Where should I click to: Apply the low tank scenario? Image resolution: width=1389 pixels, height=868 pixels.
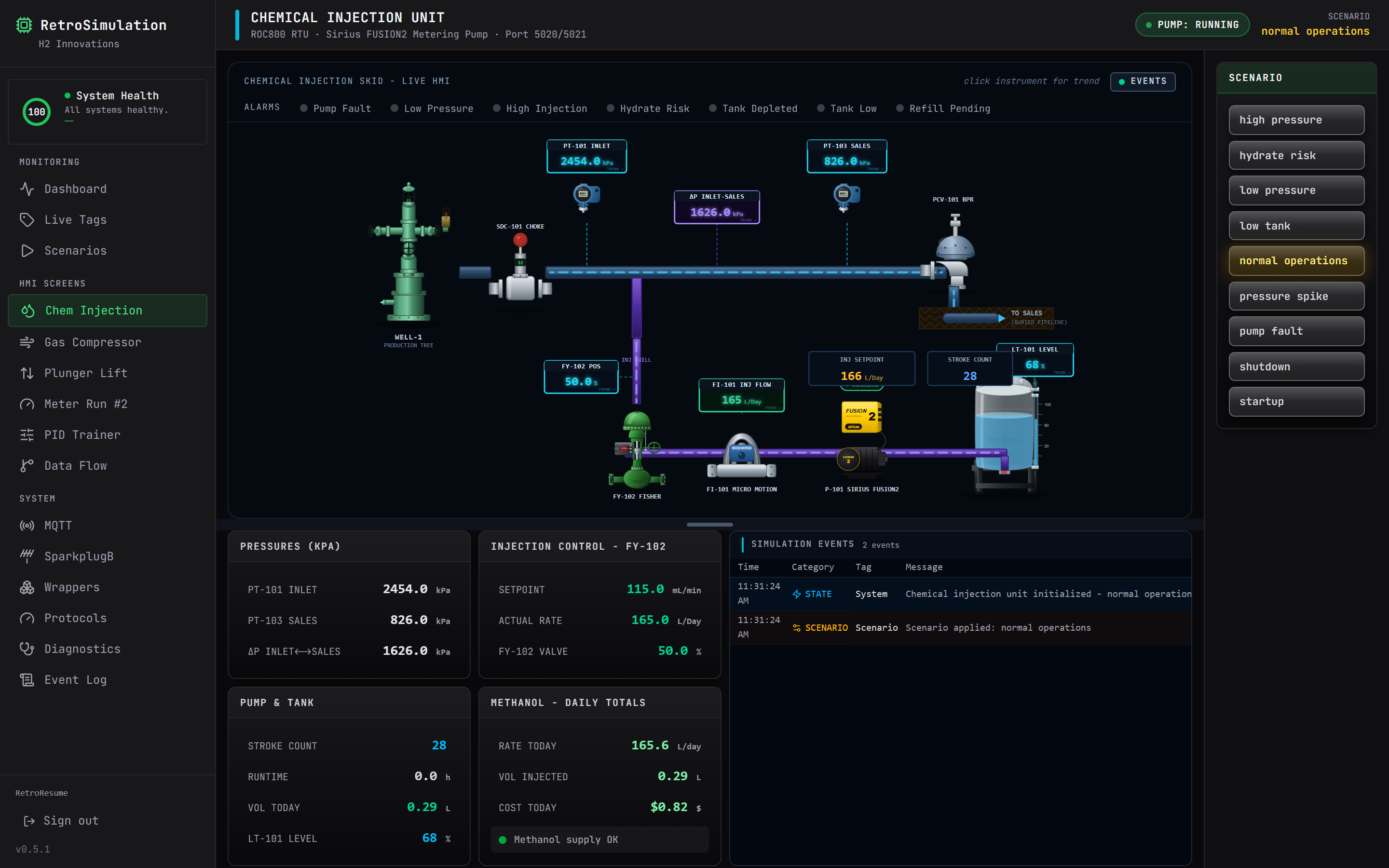(x=1296, y=226)
